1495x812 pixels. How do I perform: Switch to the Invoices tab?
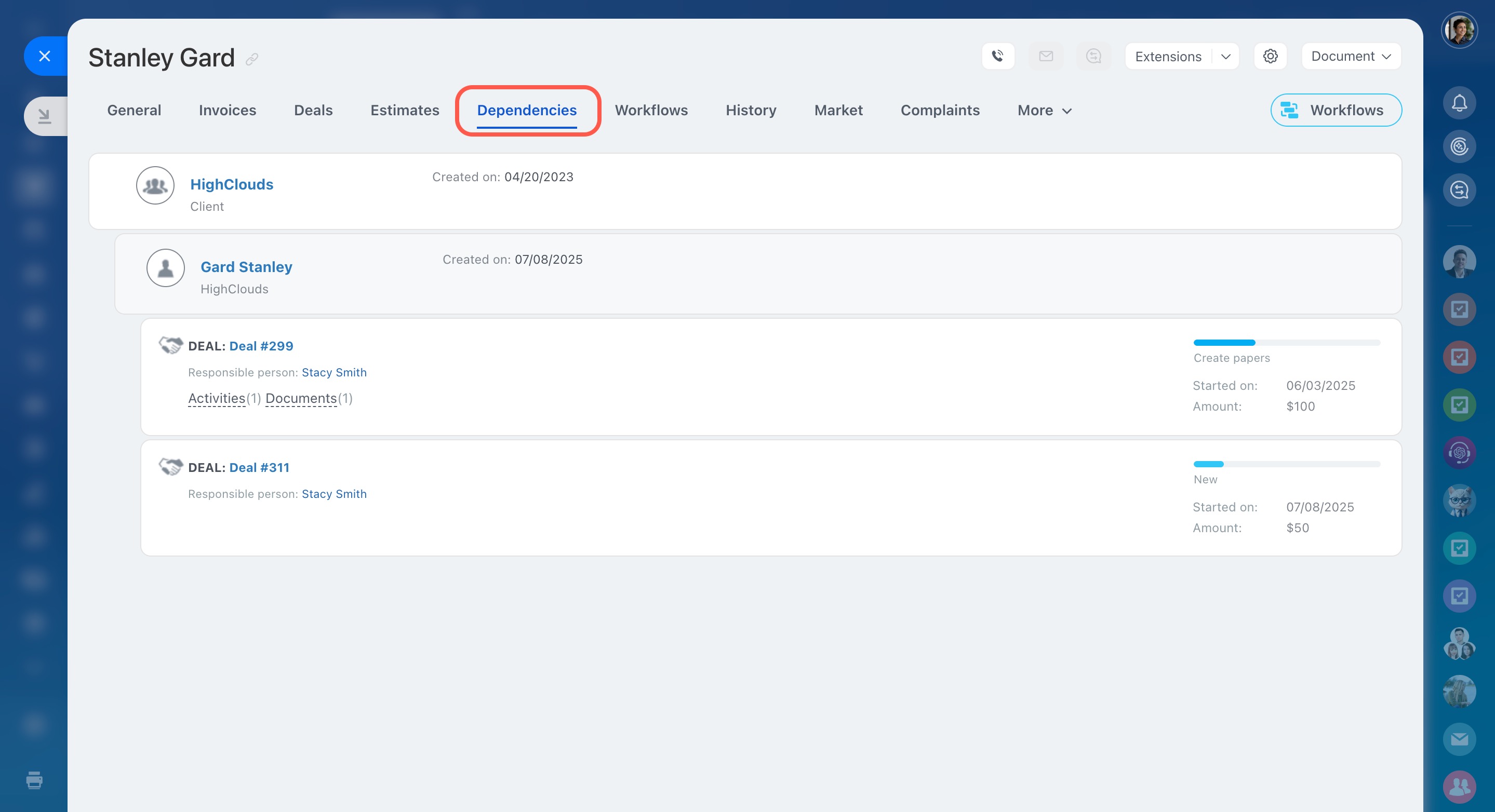click(227, 110)
